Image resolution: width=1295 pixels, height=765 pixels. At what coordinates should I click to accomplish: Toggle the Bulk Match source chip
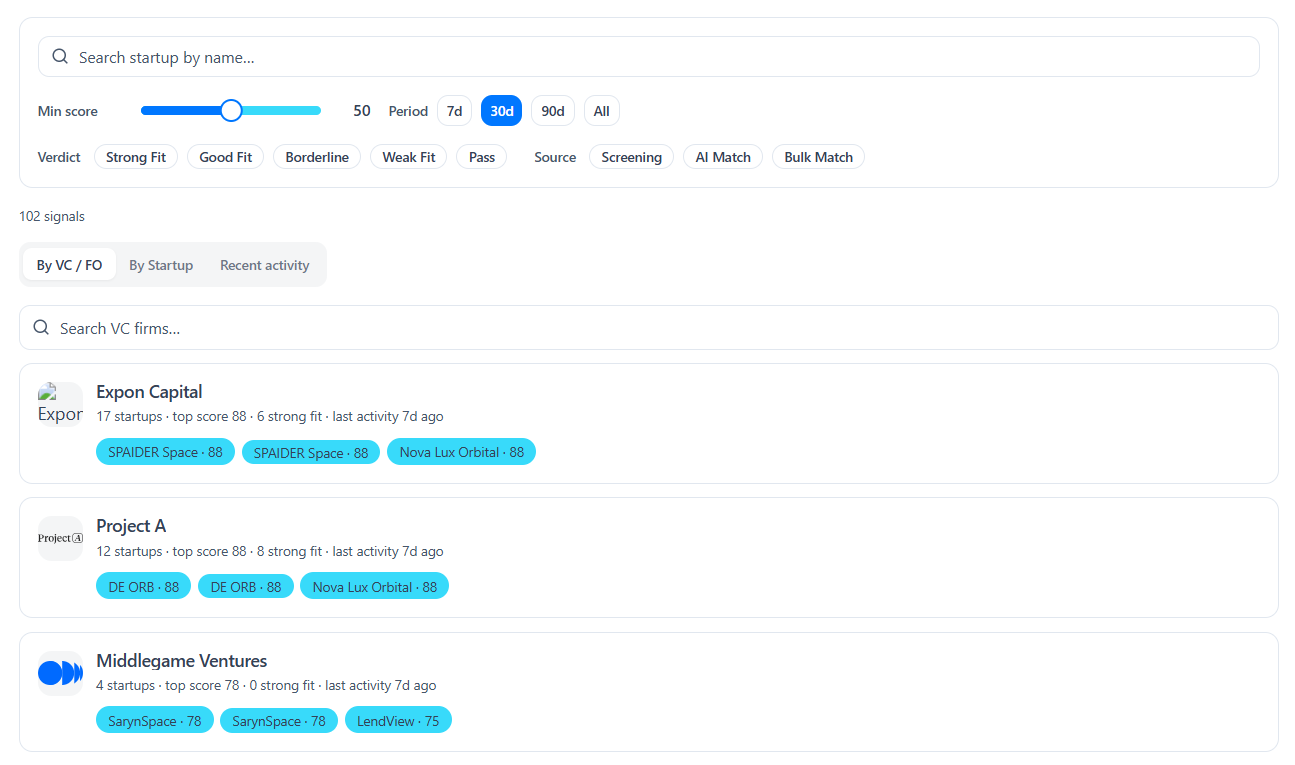(819, 157)
